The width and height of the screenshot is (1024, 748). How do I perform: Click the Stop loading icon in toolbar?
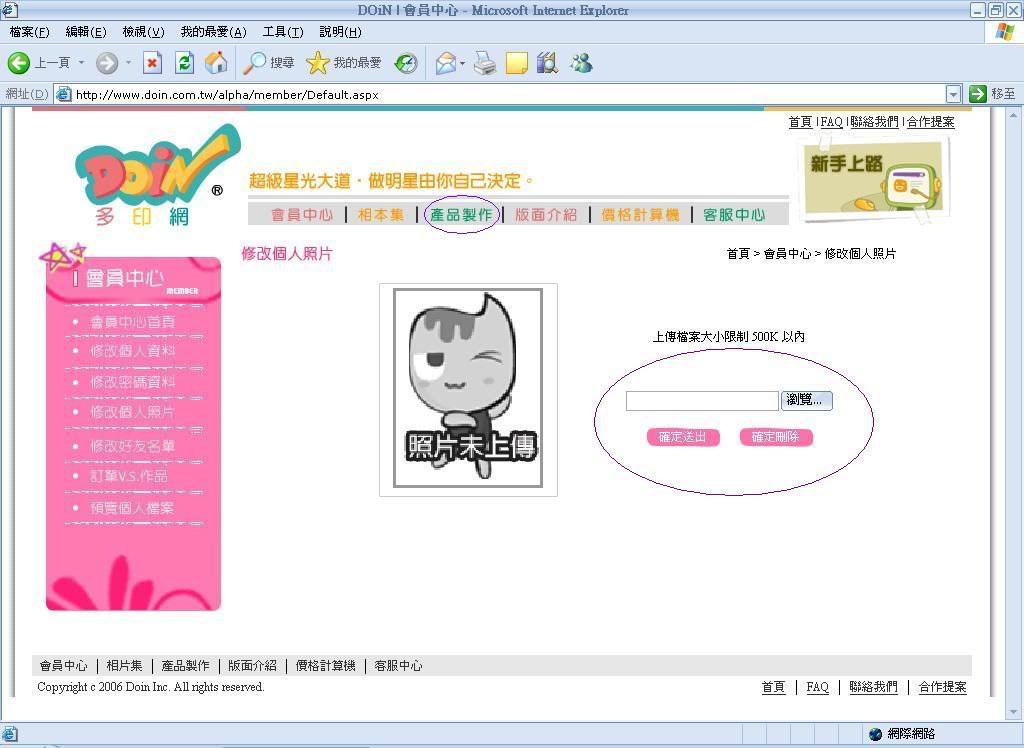click(152, 63)
